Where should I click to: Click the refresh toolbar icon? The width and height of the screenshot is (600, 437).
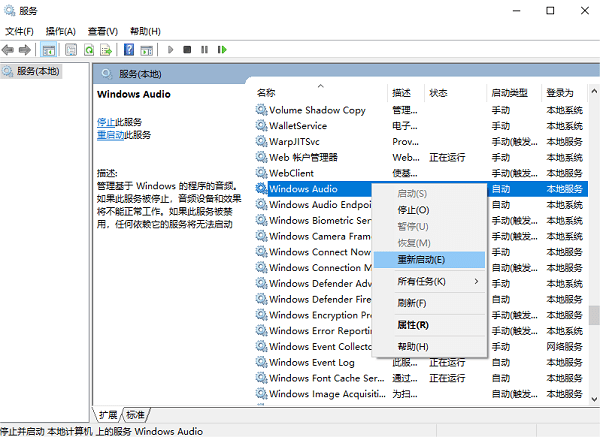click(x=89, y=49)
